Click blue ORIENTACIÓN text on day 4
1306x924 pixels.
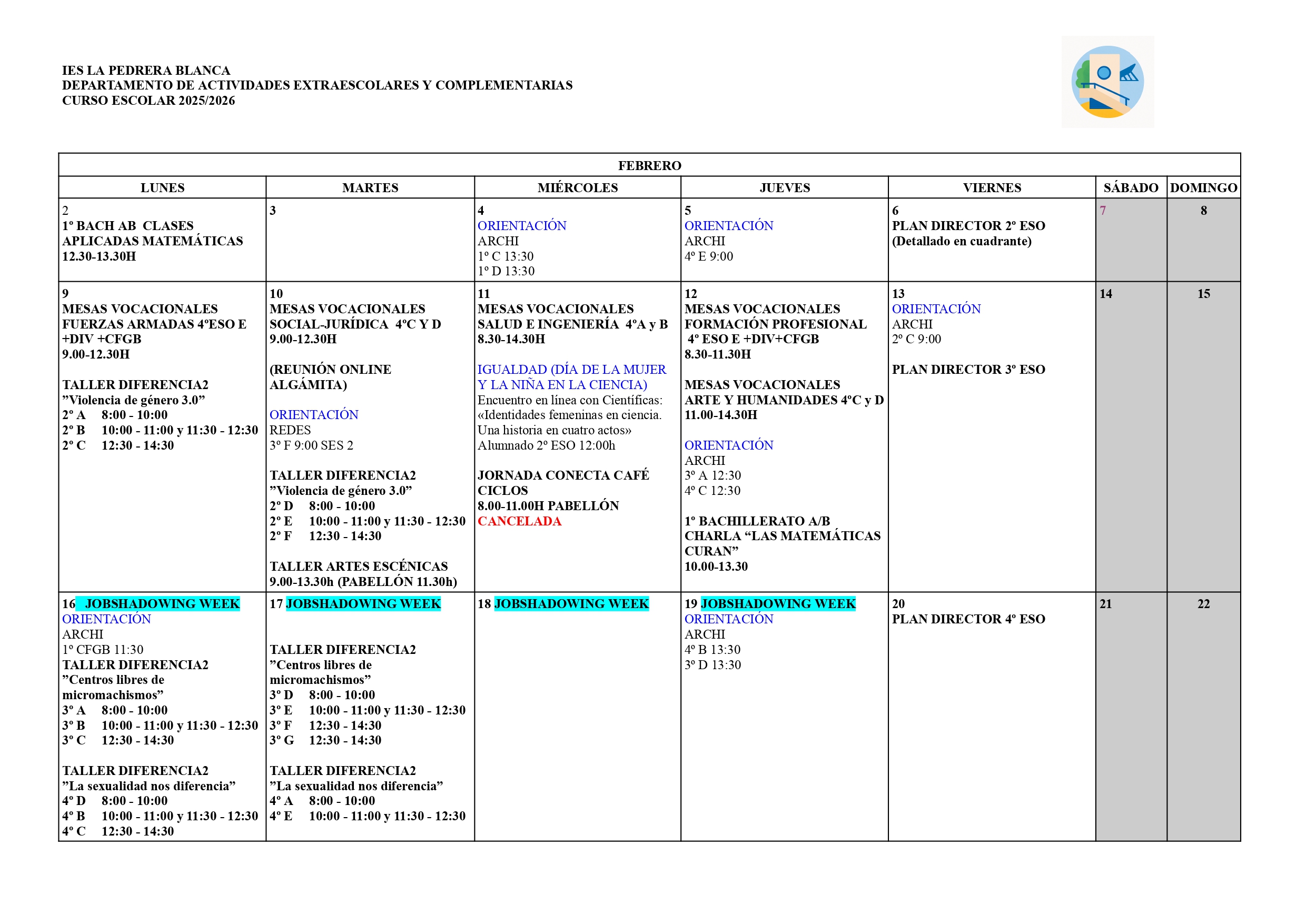pos(521,226)
